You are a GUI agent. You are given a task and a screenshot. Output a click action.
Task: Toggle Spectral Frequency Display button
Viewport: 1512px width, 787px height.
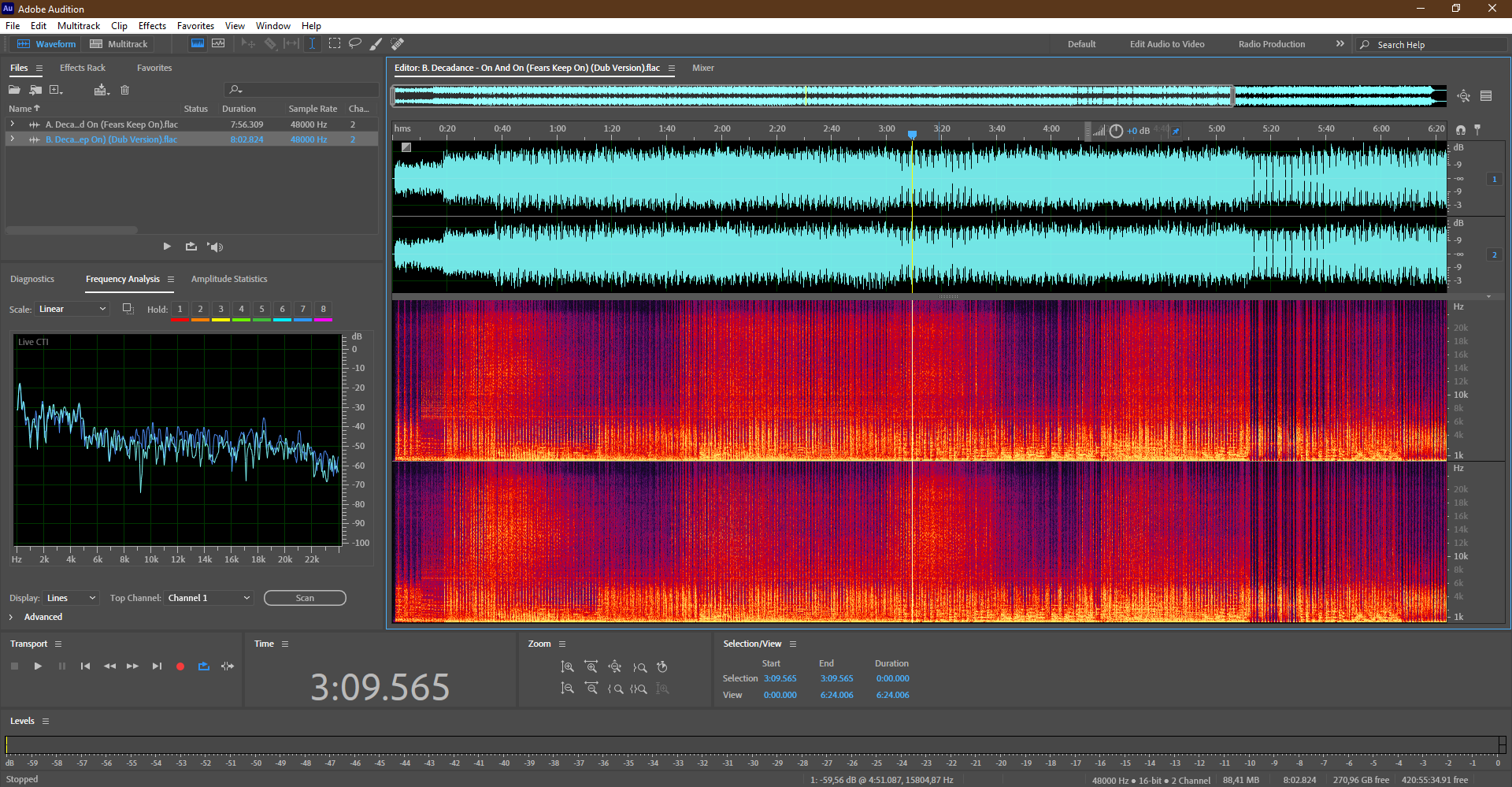(x=198, y=44)
